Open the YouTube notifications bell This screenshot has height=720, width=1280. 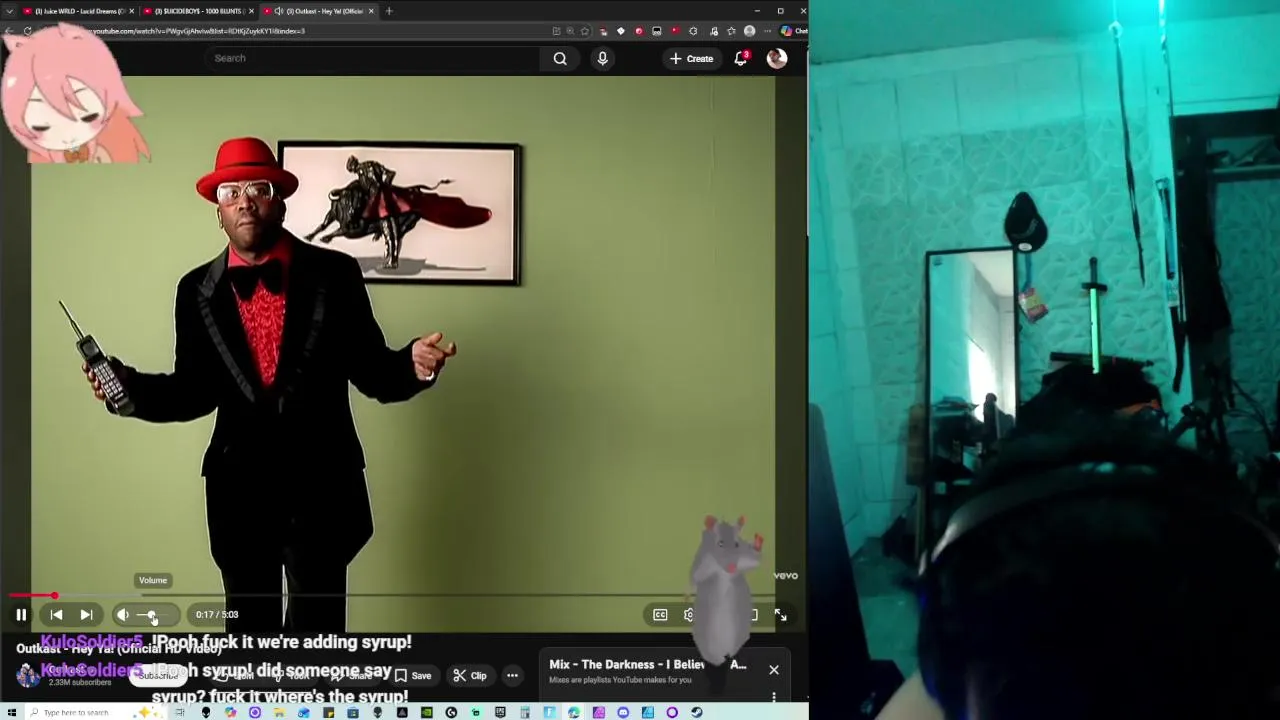click(741, 58)
